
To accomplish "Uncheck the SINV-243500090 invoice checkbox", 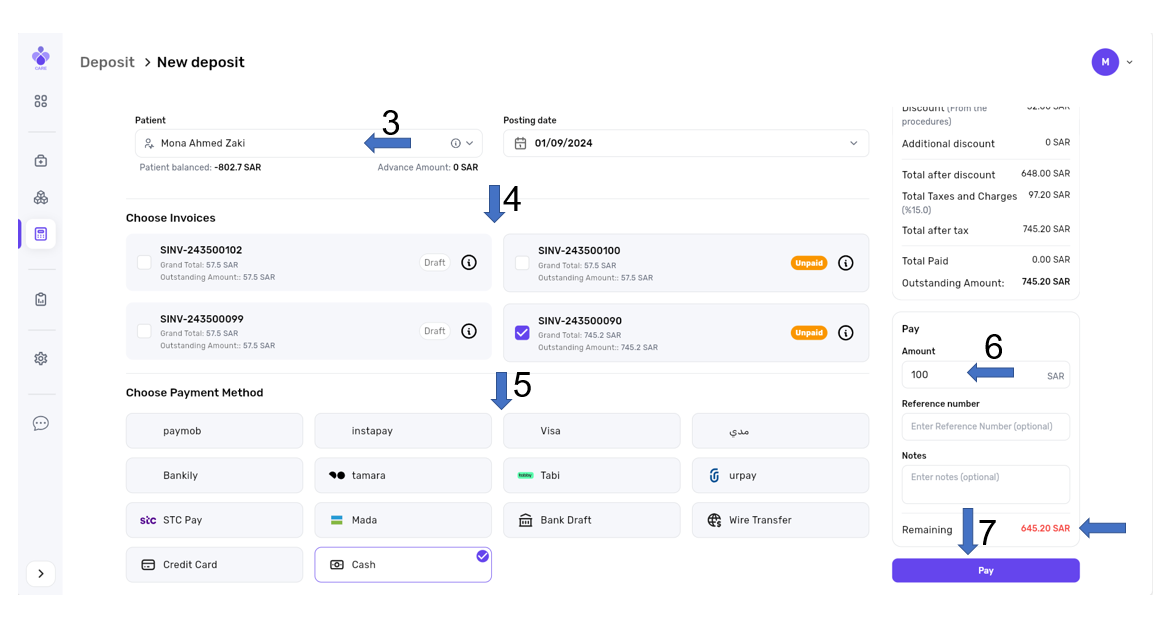I will click(x=522, y=333).
